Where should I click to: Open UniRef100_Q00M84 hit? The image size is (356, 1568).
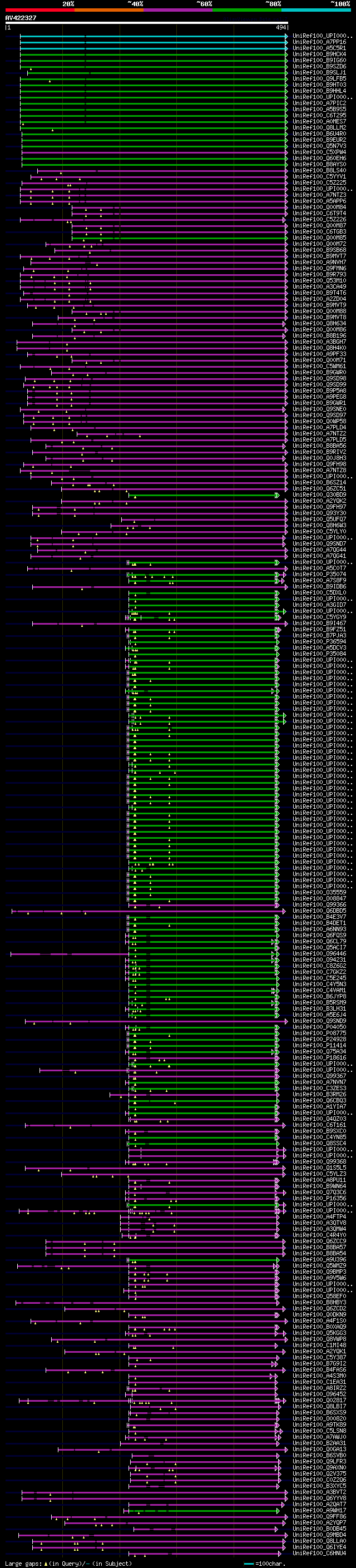pyautogui.click(x=319, y=207)
